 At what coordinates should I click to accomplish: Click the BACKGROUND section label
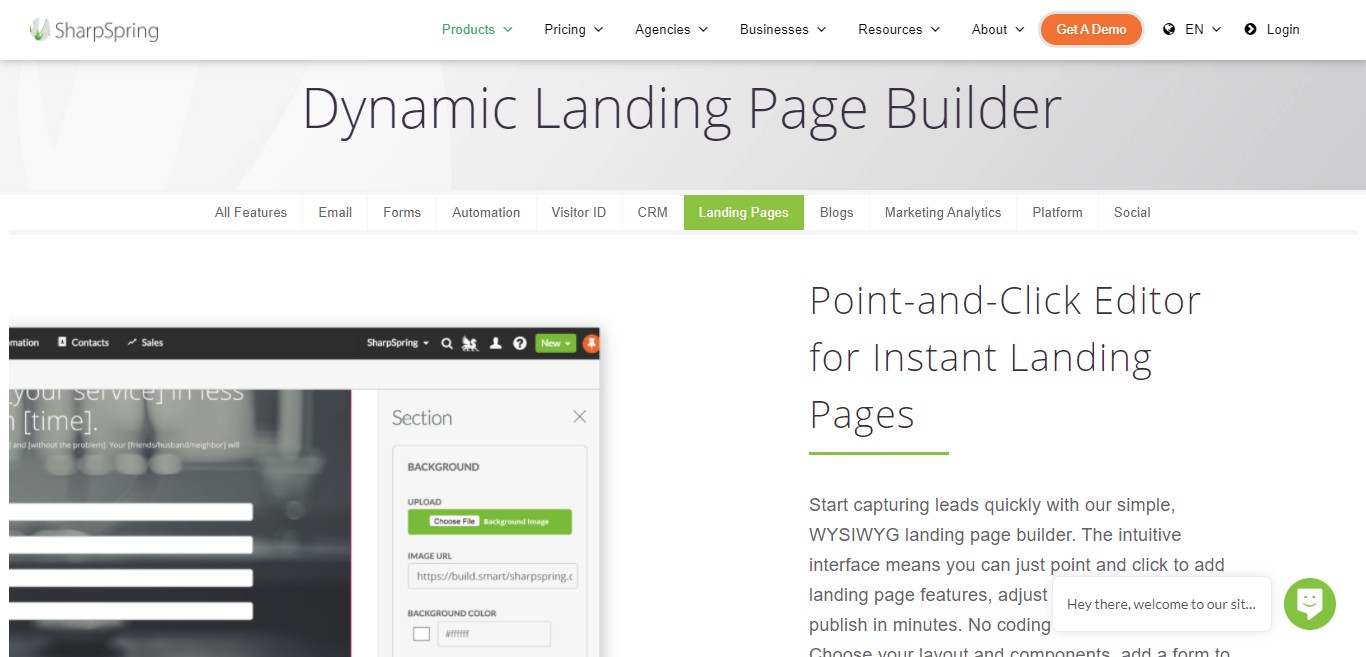click(x=443, y=467)
